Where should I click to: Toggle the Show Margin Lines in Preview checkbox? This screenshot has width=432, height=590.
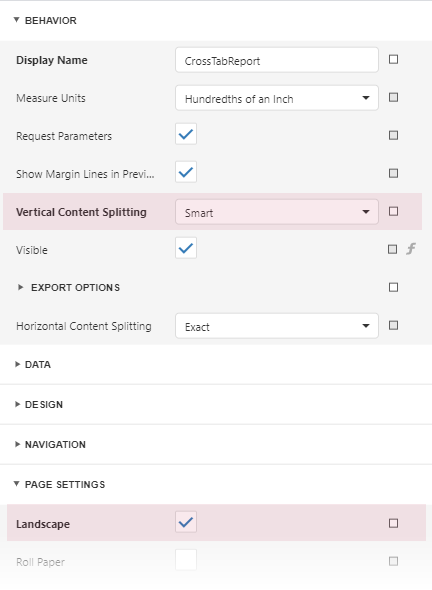186,172
